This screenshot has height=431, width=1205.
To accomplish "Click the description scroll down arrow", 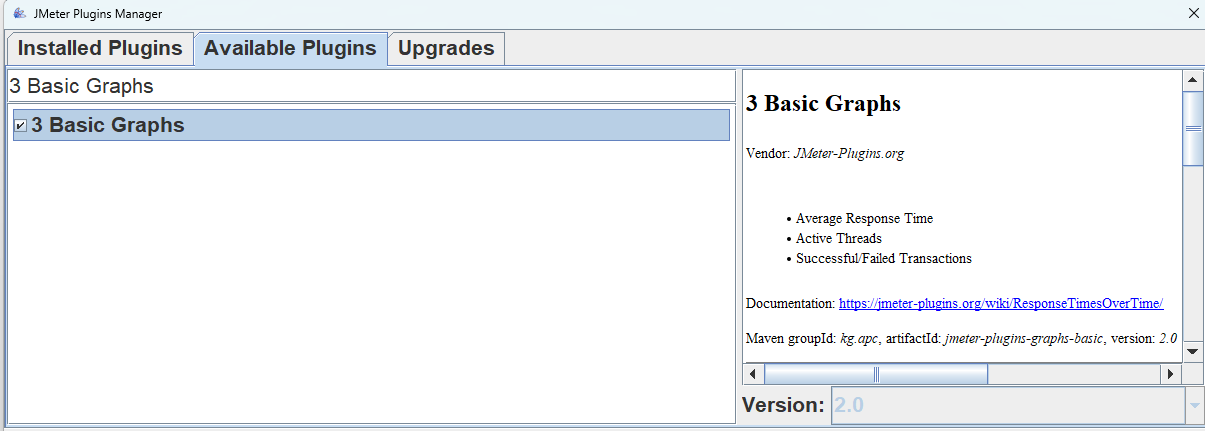I will (1192, 350).
